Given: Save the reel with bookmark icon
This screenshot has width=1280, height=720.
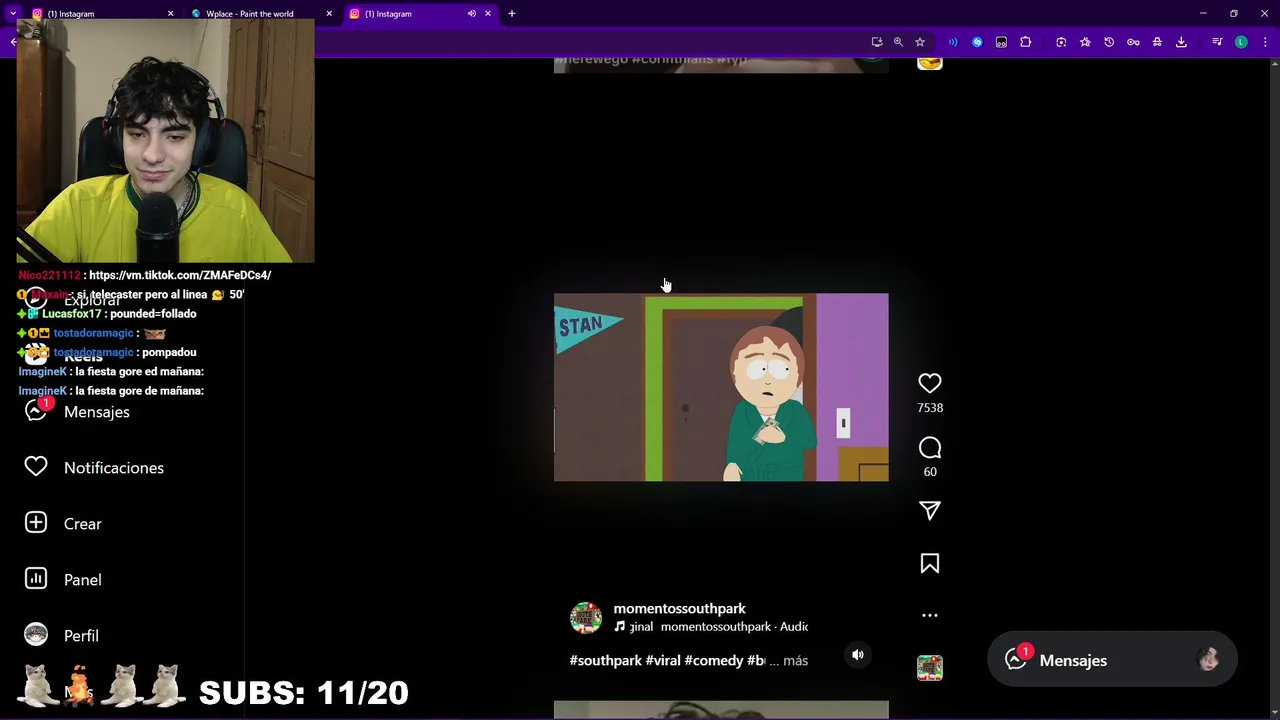Looking at the screenshot, I should coord(930,564).
